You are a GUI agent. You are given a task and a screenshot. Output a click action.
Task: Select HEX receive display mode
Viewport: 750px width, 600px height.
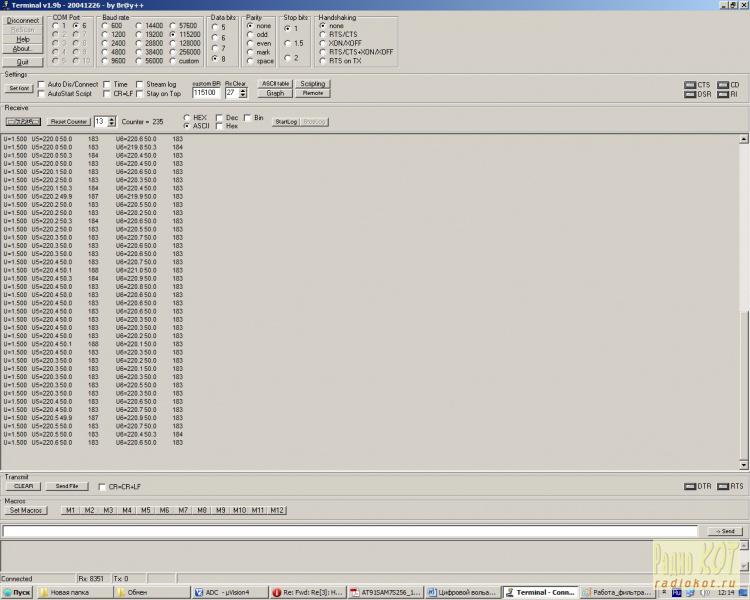click(187, 117)
